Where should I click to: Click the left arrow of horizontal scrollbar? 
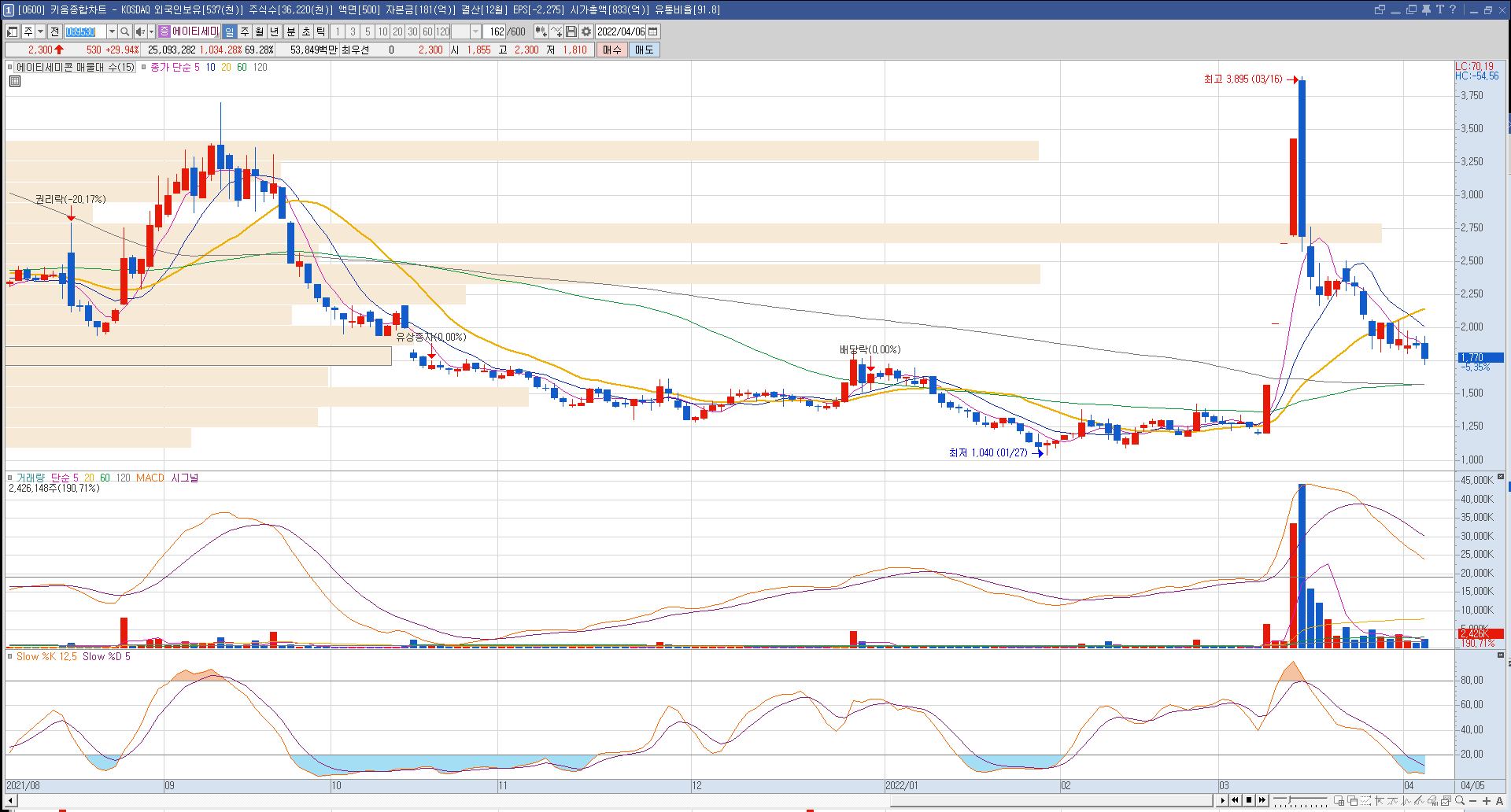(x=9, y=801)
